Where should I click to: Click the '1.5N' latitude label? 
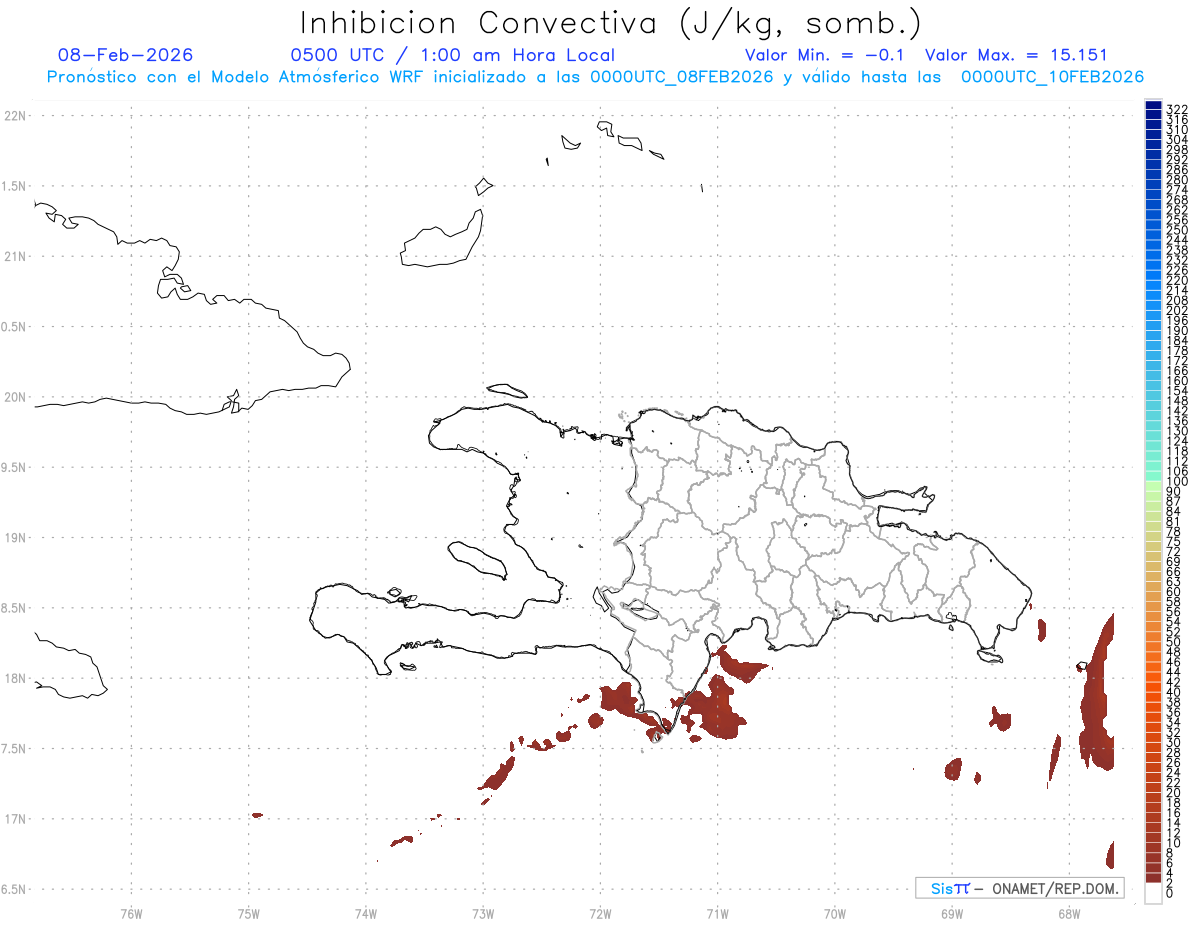pos(15,186)
